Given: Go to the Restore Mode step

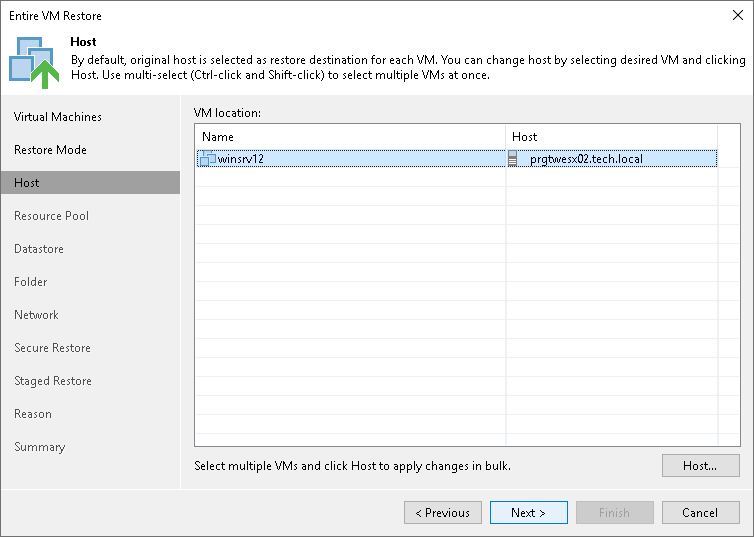Looking at the screenshot, I should pos(50,150).
